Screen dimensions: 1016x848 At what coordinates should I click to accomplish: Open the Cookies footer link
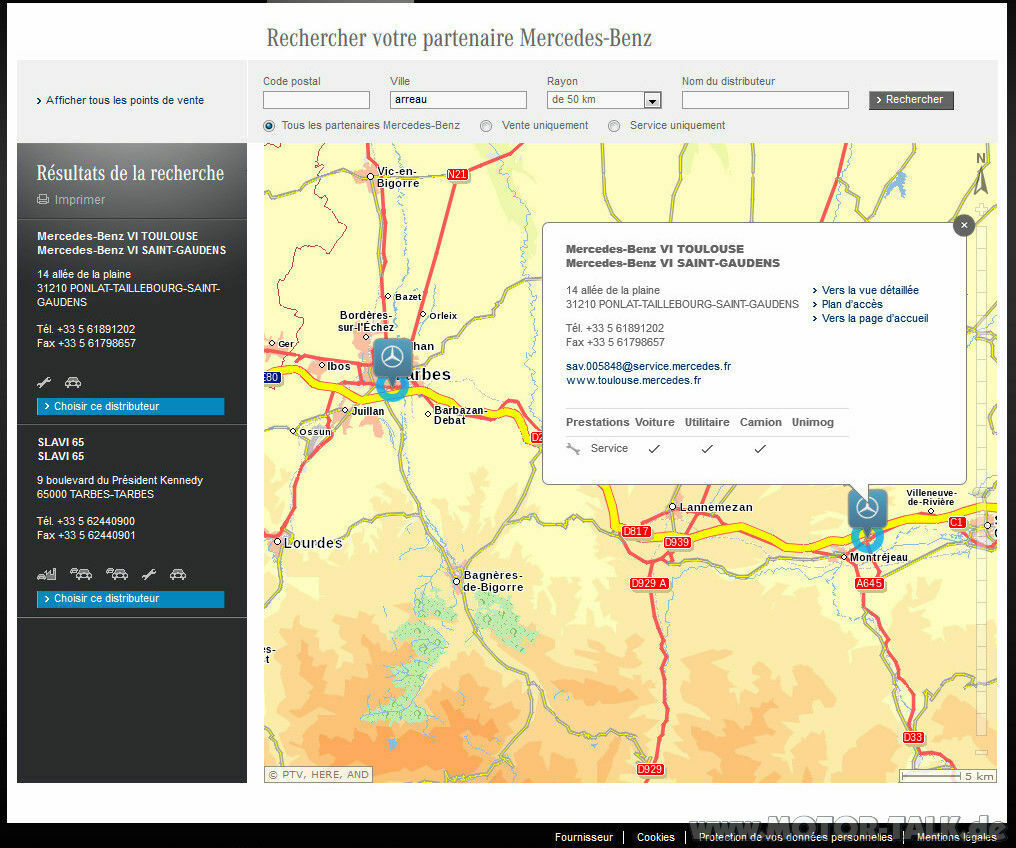[656, 837]
